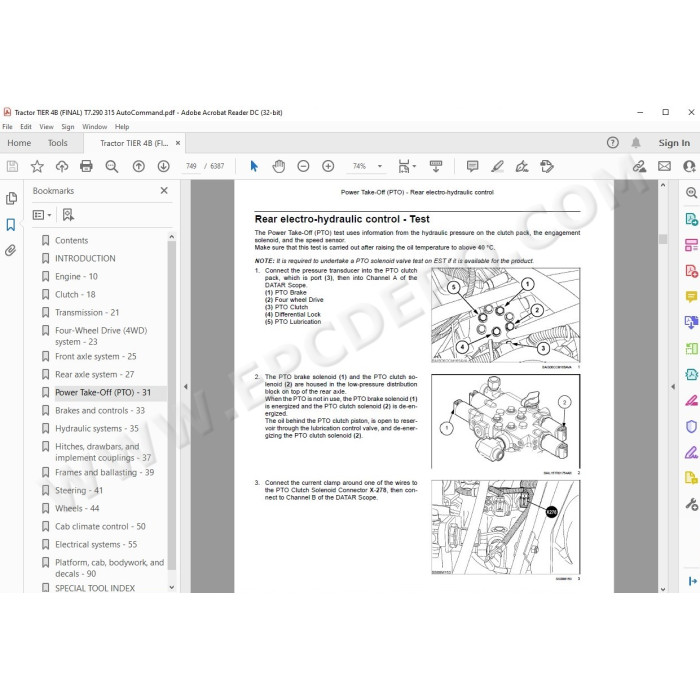Click the page number input field
This screenshot has height=700, width=700.
click(191, 167)
